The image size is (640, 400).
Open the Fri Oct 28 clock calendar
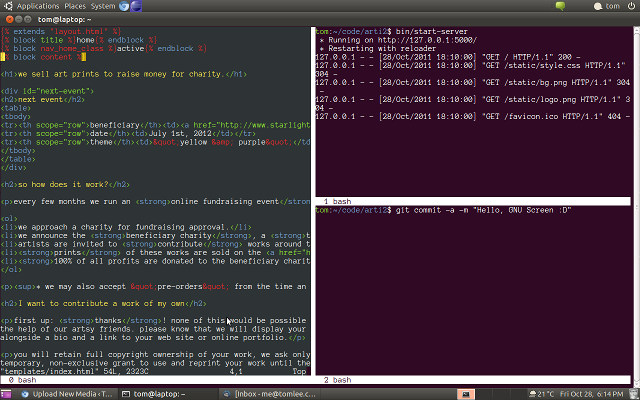pos(591,394)
